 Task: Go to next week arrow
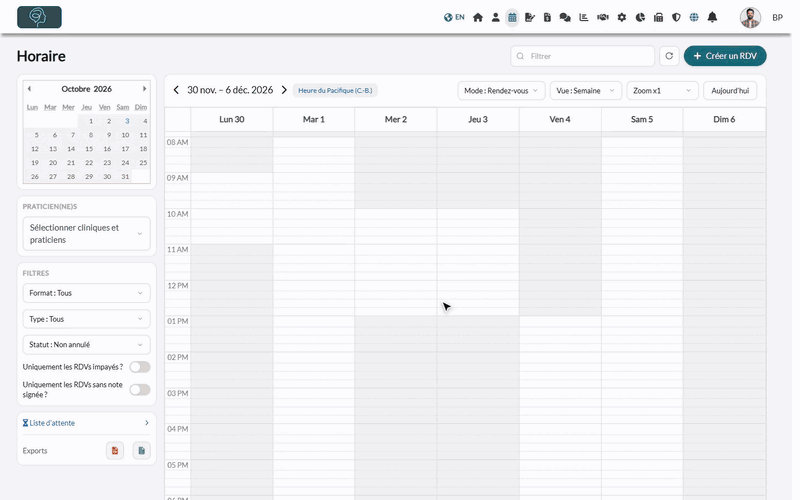tap(284, 90)
